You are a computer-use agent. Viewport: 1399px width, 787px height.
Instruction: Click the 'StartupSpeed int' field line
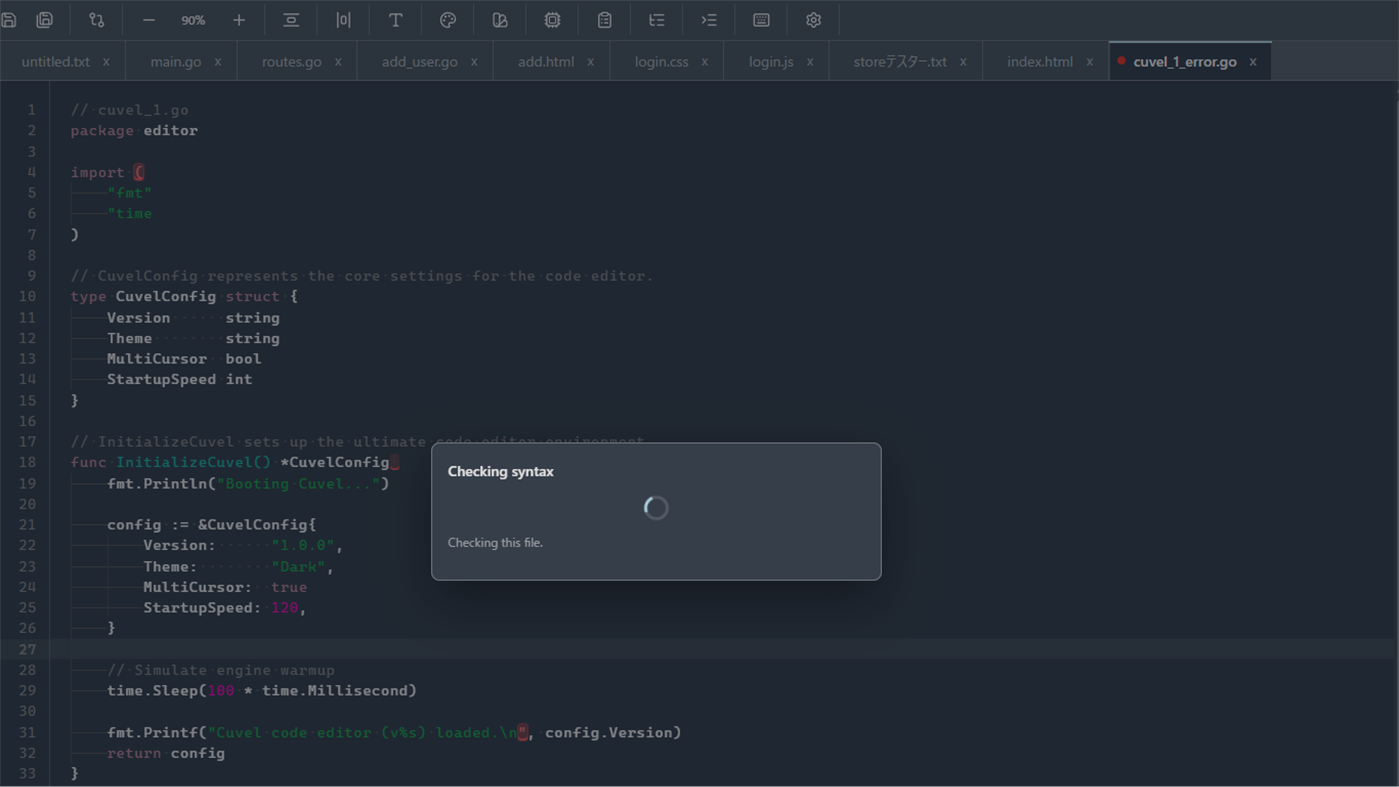coord(179,380)
